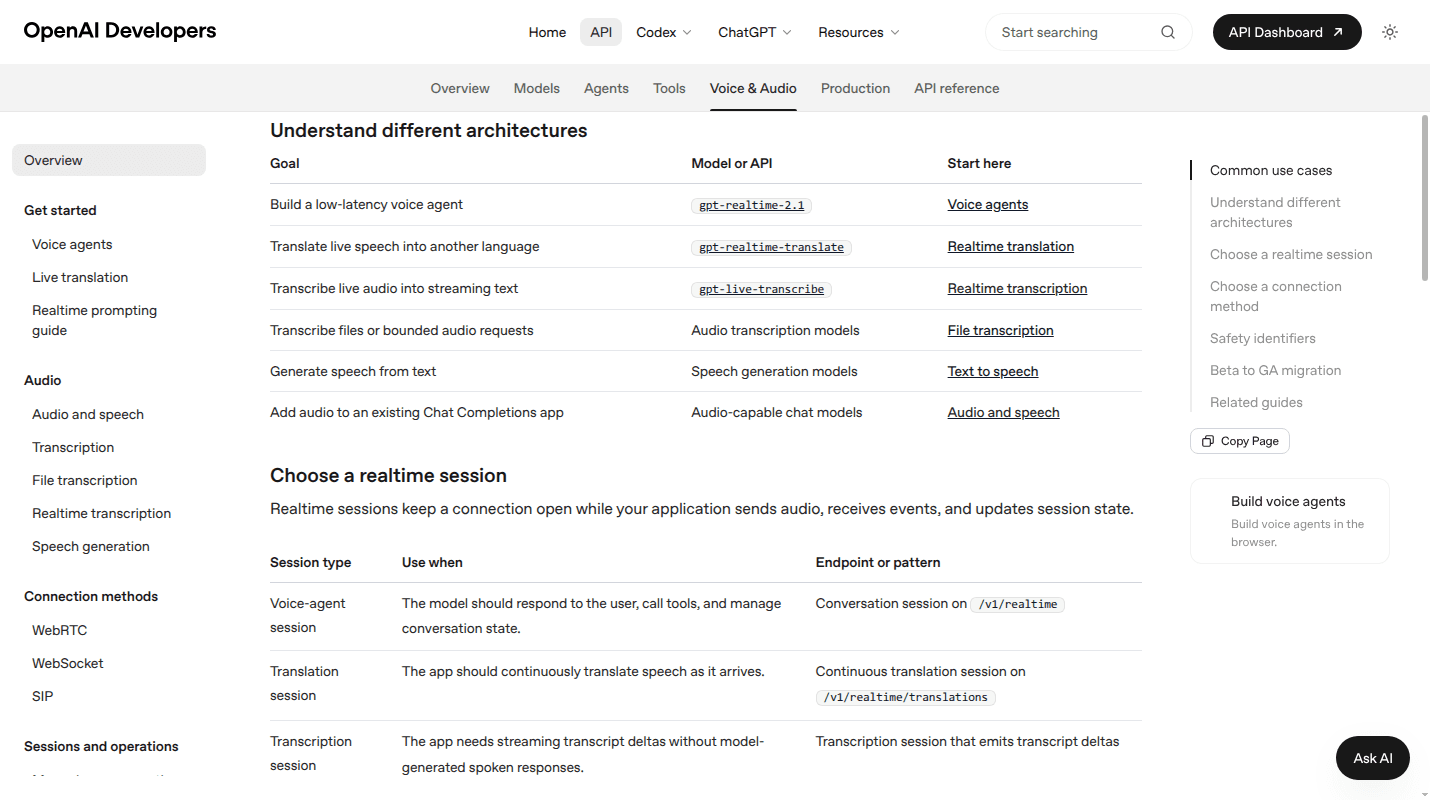
Task: Expand the Resources dropdown menu
Action: [x=859, y=32]
